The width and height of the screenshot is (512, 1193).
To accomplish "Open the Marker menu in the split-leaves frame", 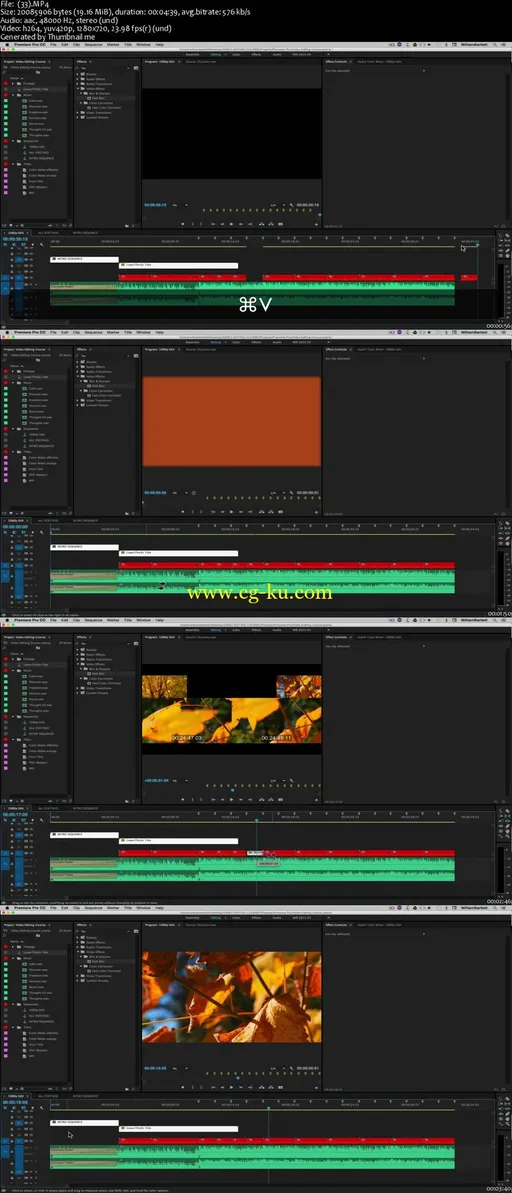I will pyautogui.click(x=113, y=619).
